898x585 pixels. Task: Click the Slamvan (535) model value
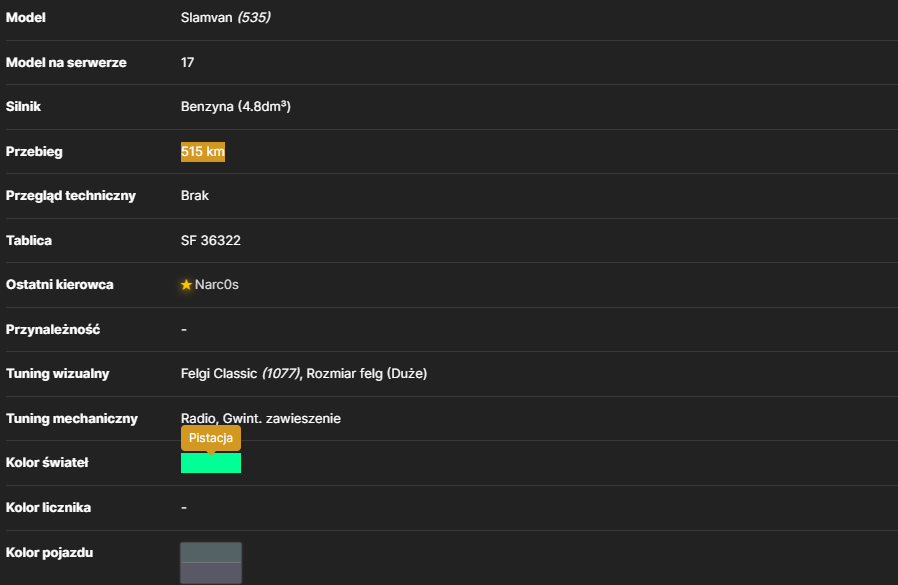(226, 18)
